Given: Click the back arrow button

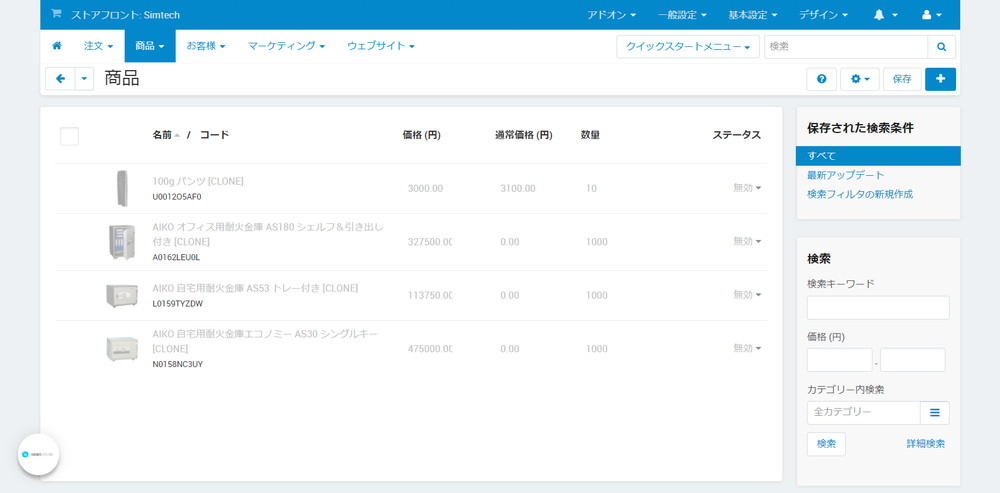Looking at the screenshot, I should [61, 78].
